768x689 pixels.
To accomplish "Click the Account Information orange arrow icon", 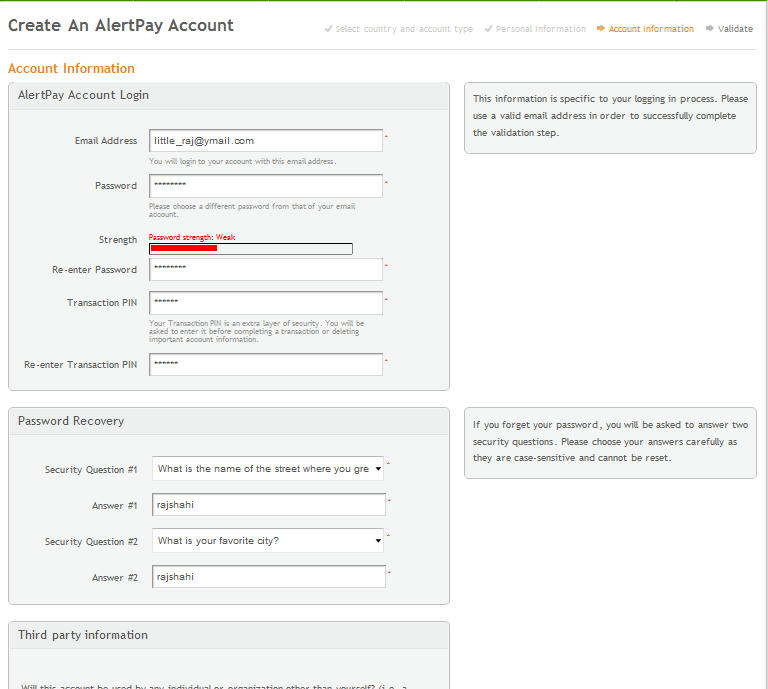I will pyautogui.click(x=600, y=29).
